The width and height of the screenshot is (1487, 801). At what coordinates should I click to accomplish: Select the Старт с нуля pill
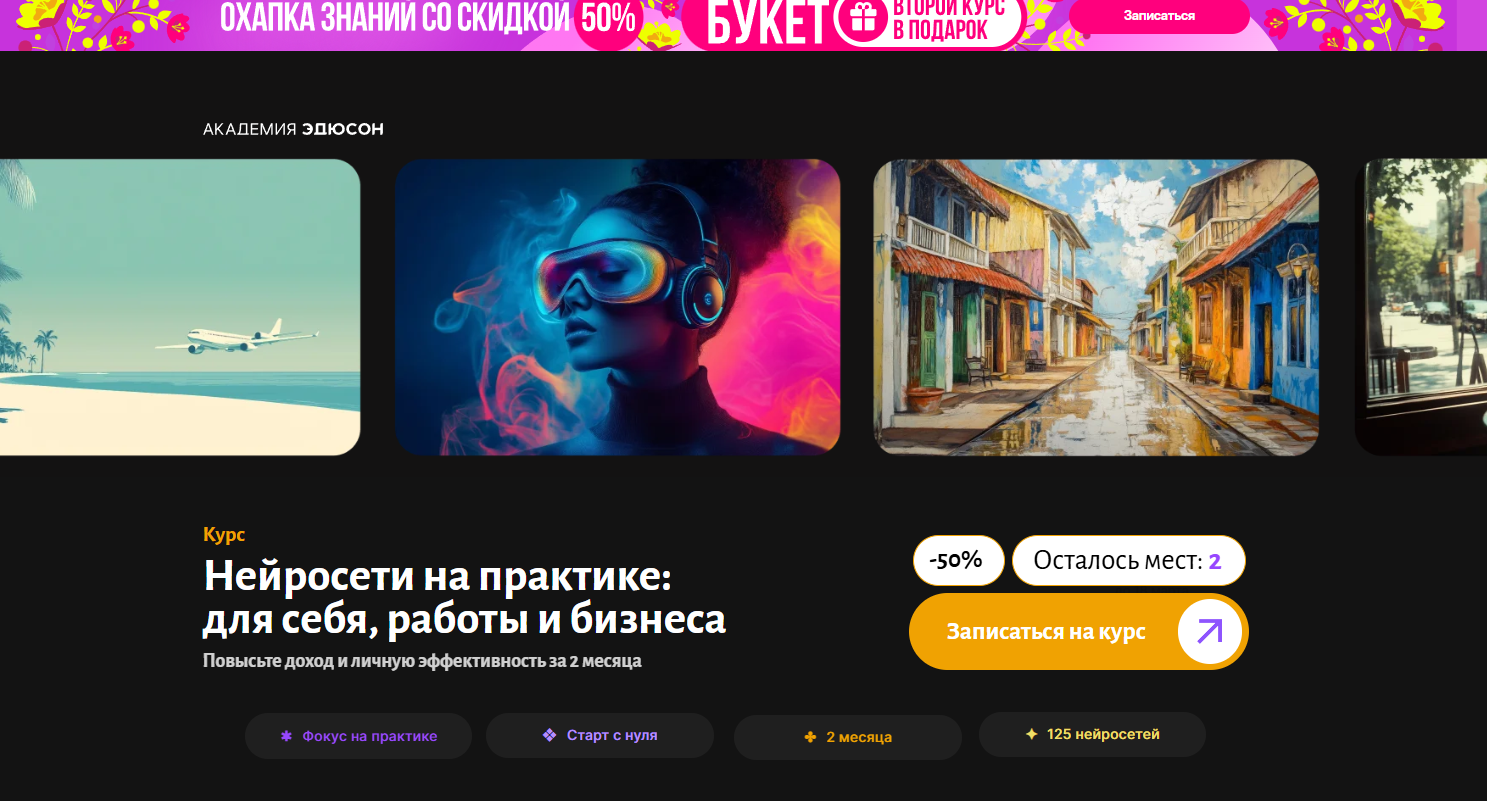(x=600, y=735)
